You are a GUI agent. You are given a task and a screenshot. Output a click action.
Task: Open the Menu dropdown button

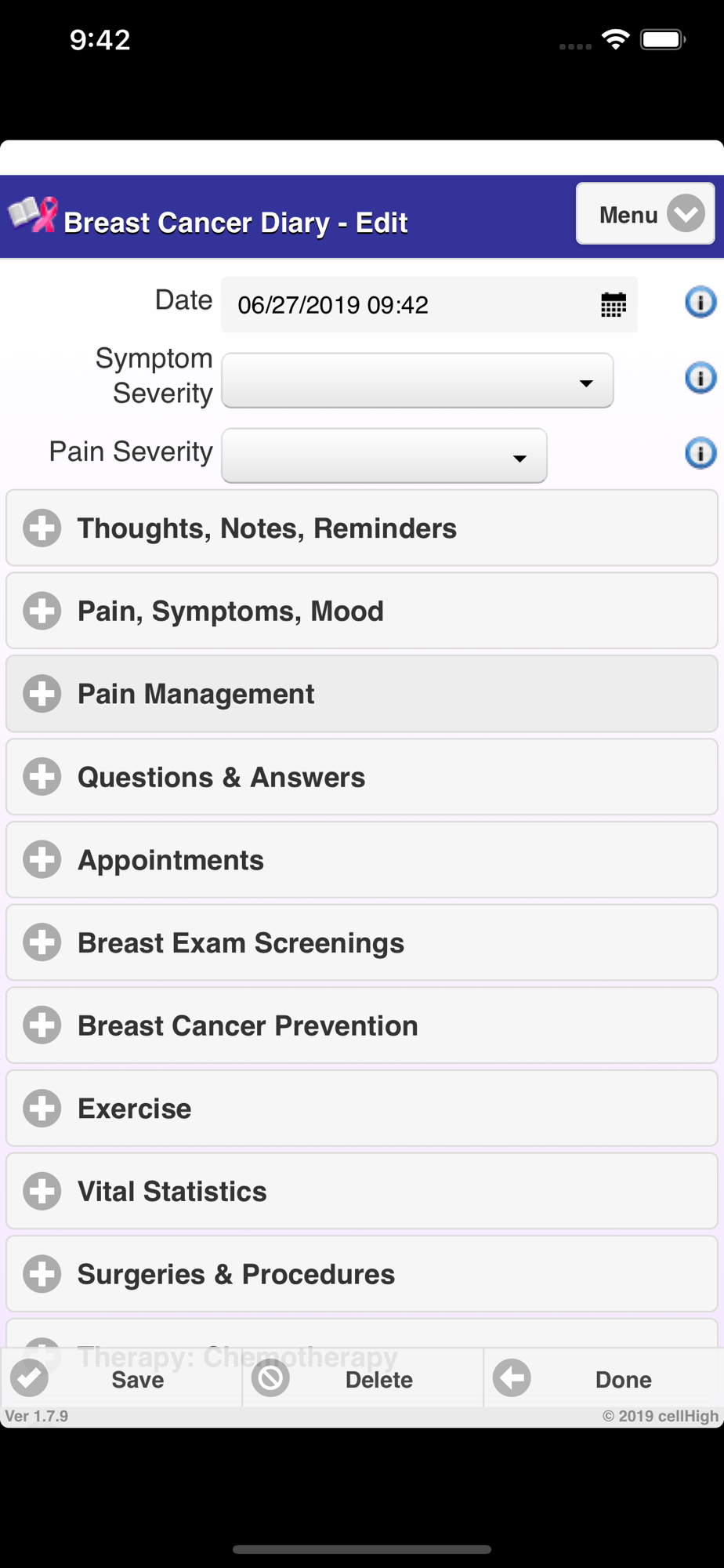click(x=646, y=213)
